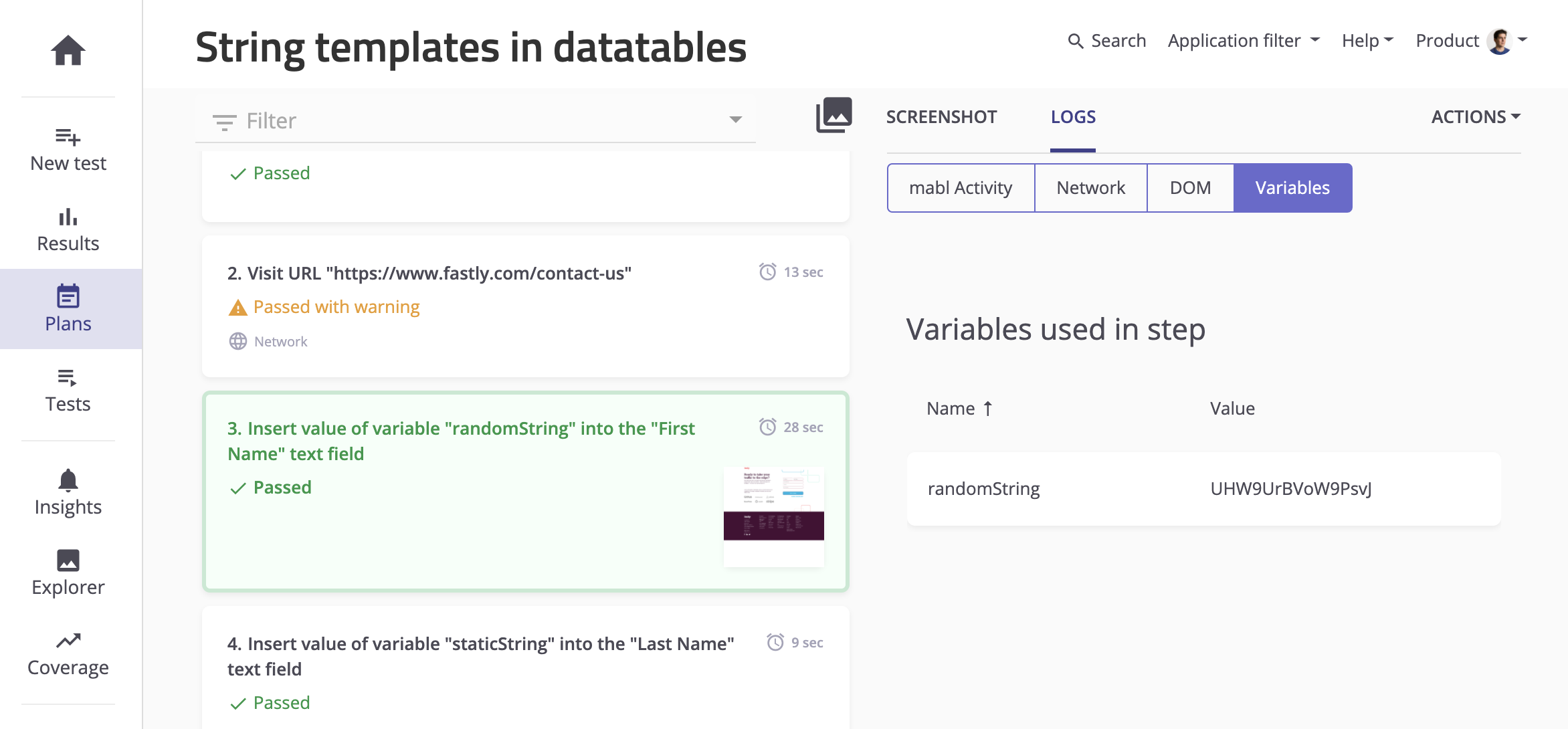Open Results section in sidebar
The height and width of the screenshot is (729, 1568).
(68, 229)
